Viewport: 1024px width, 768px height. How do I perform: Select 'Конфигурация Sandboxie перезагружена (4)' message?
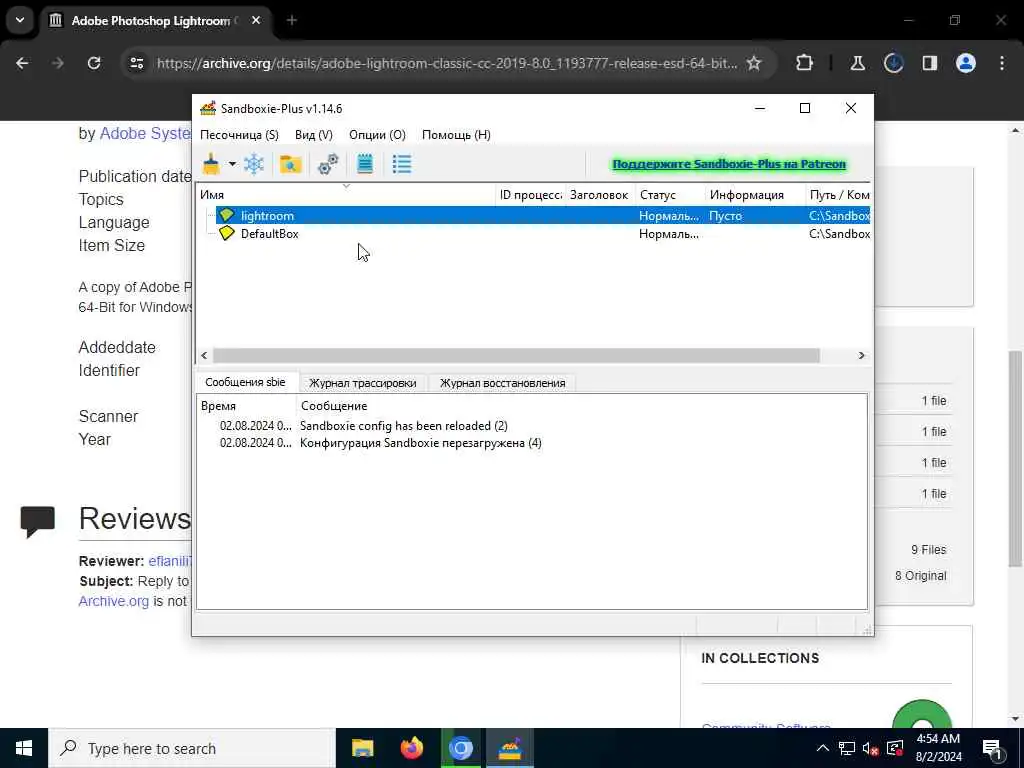click(x=421, y=443)
